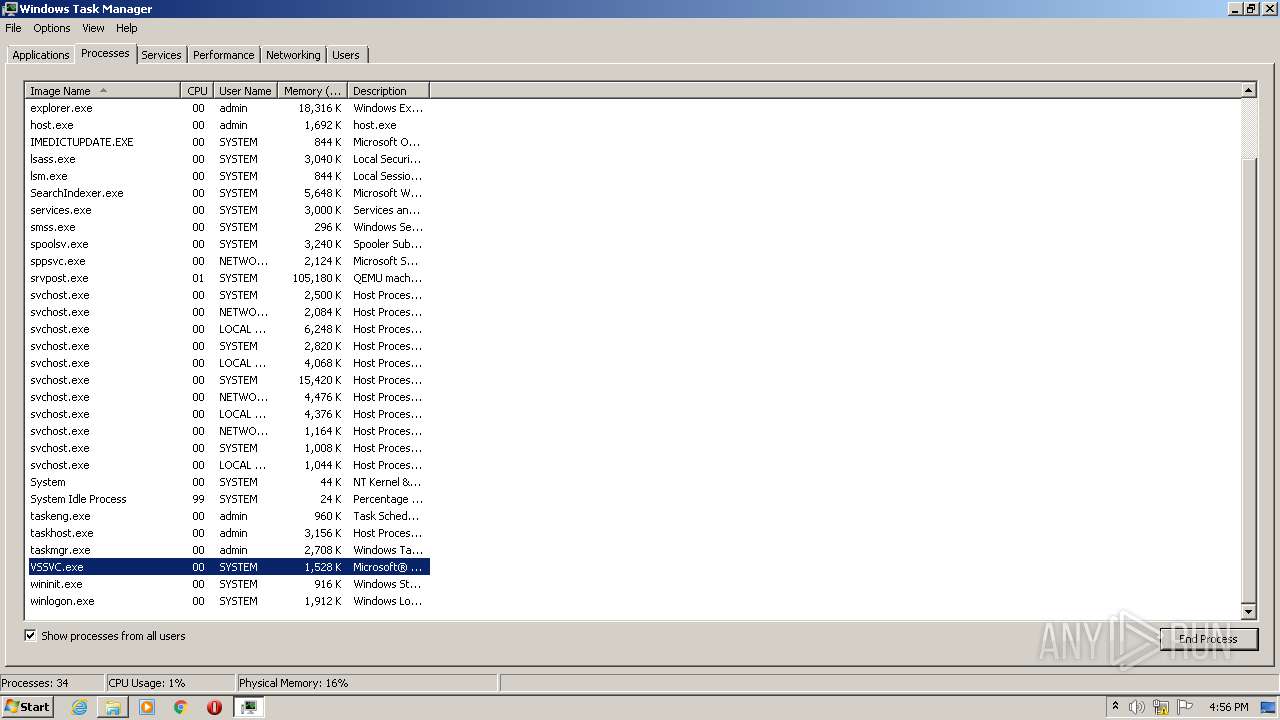
Task: Select host.exe process row
Action: 227,125
